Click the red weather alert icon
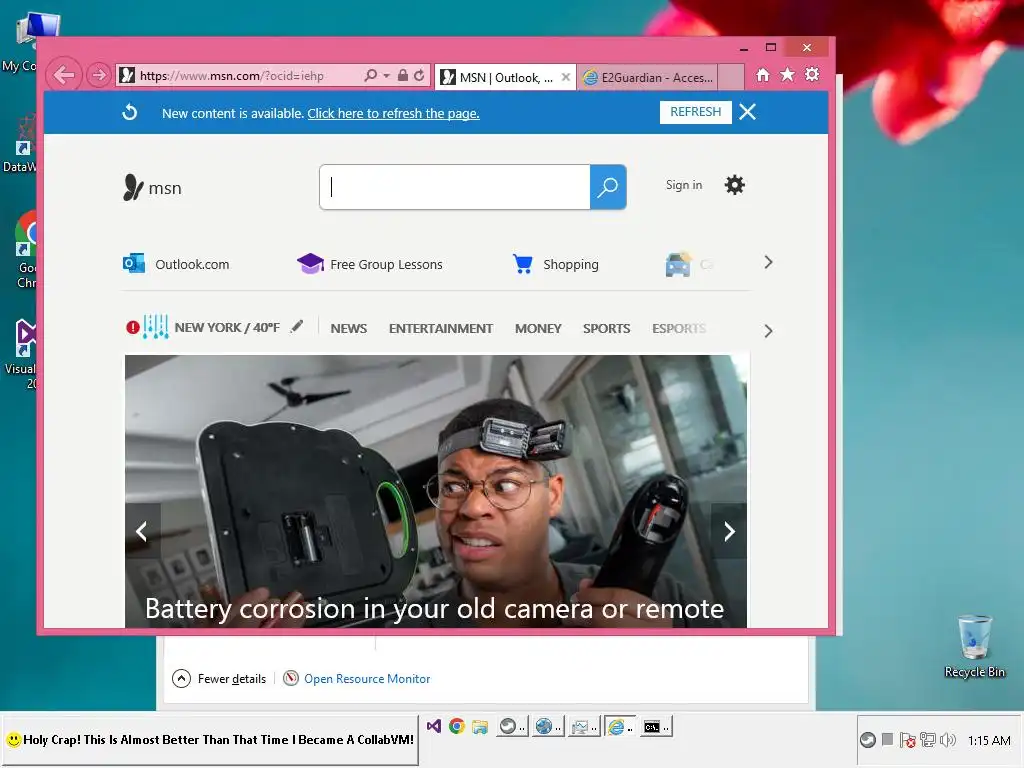The height and width of the screenshot is (768, 1024). coord(133,327)
